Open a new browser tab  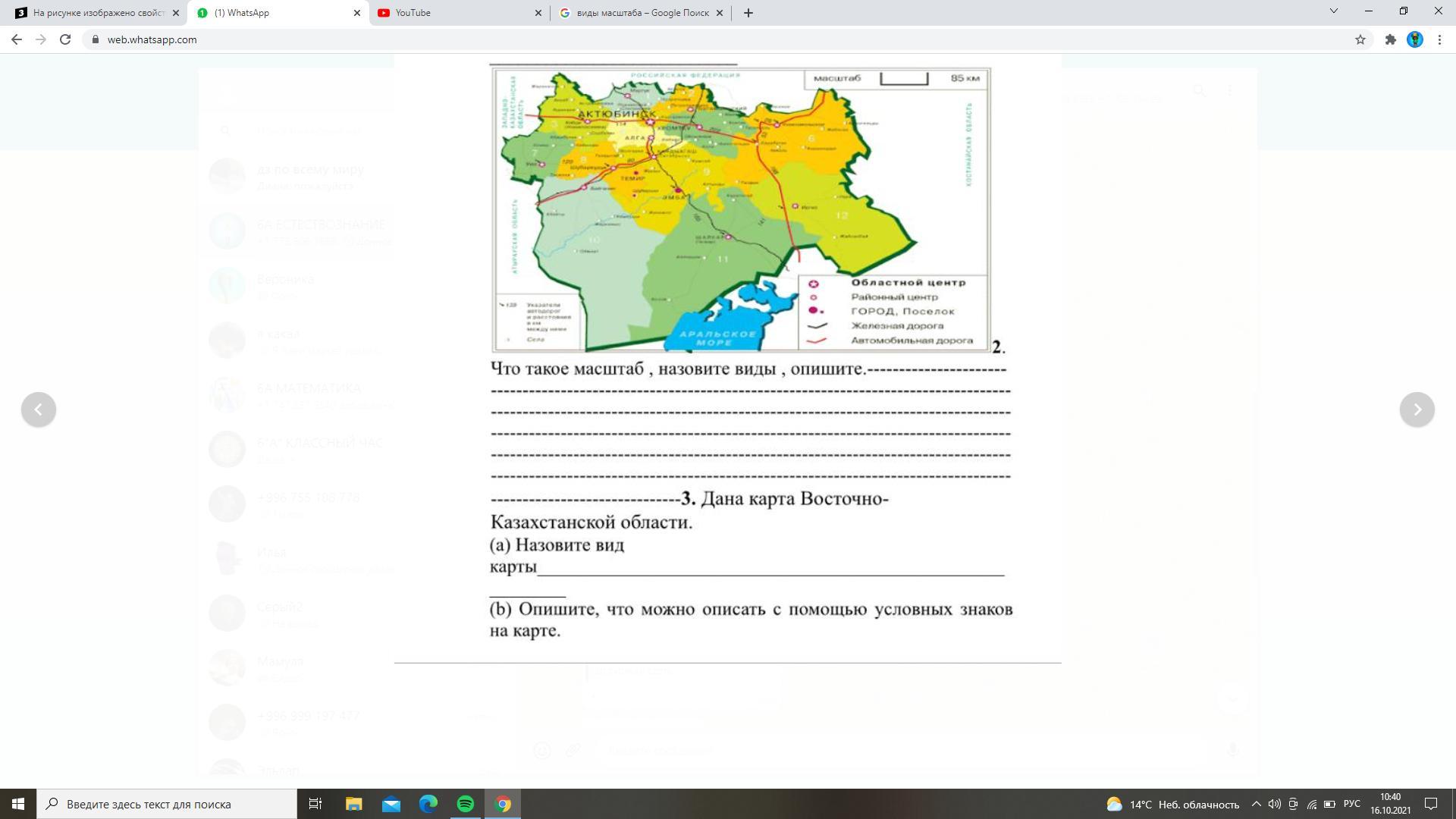click(x=748, y=13)
